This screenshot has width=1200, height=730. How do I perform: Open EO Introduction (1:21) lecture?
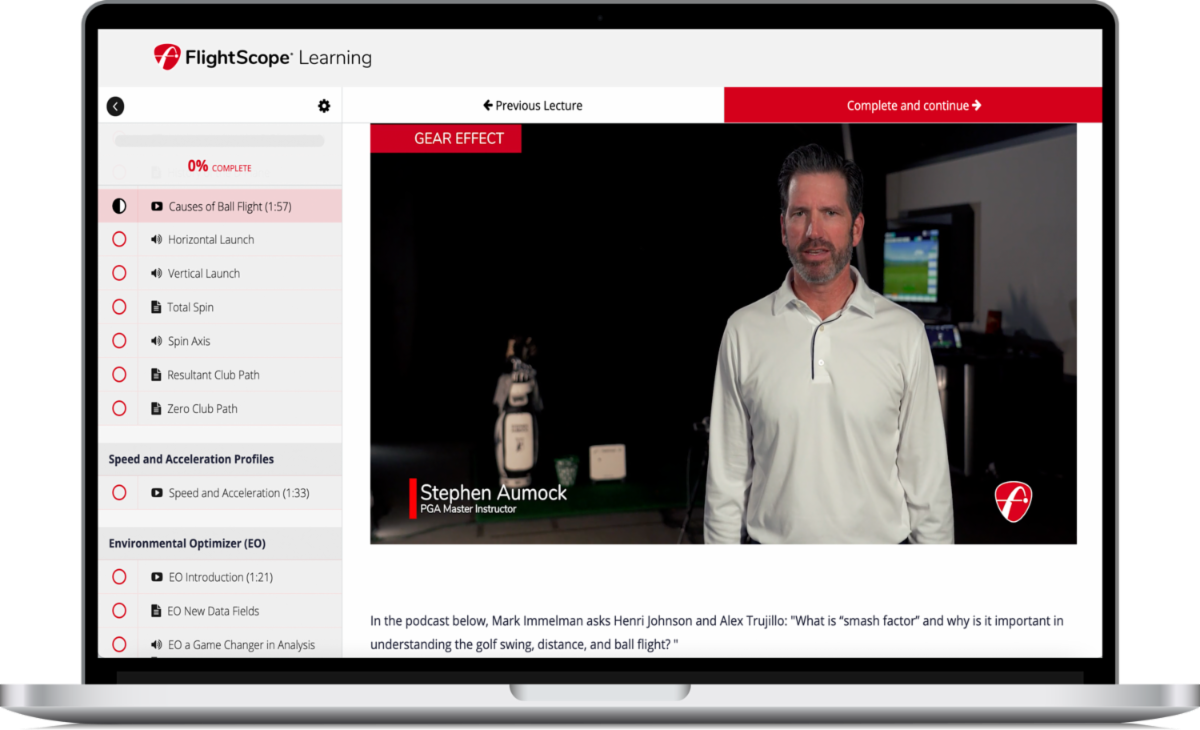pos(220,577)
